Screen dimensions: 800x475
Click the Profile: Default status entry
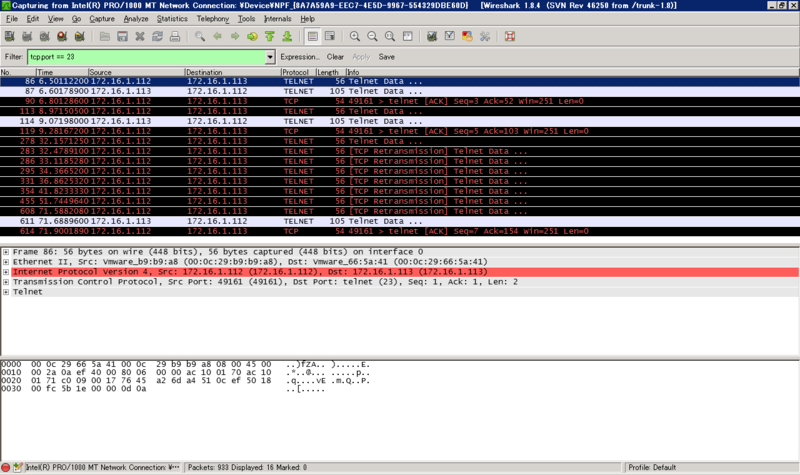point(652,467)
